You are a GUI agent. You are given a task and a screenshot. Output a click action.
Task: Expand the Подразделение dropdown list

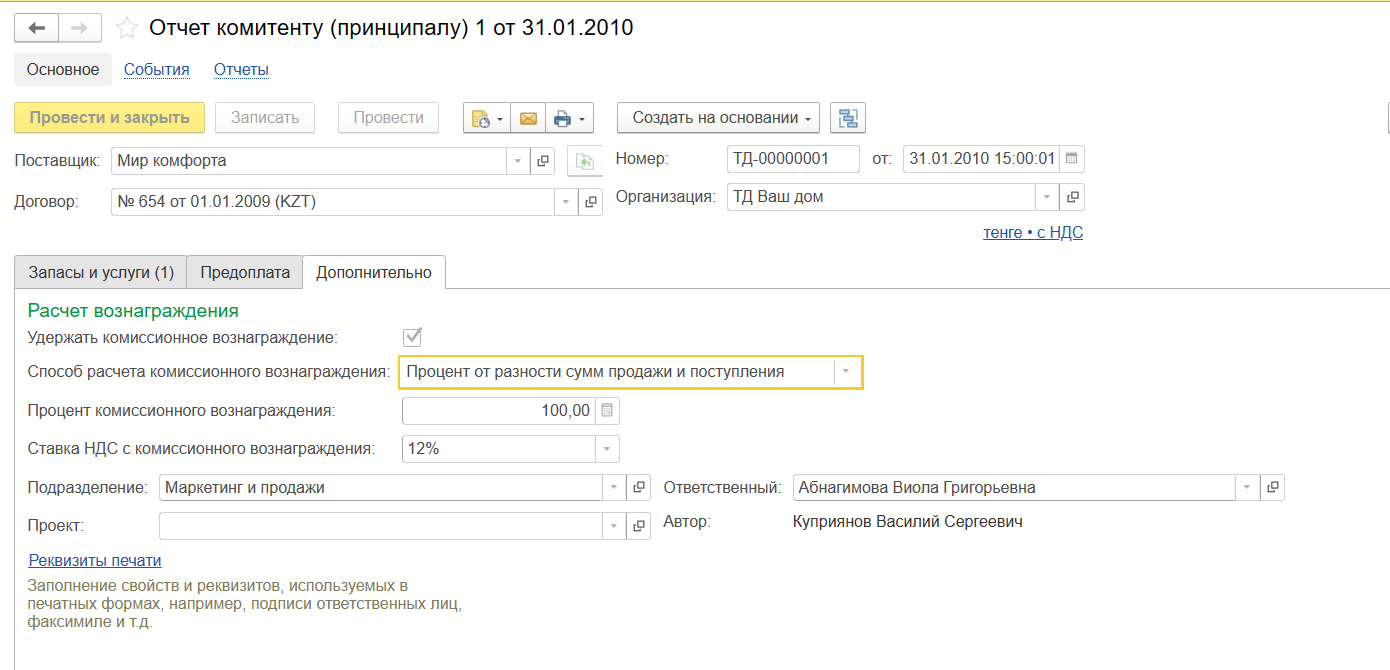614,488
